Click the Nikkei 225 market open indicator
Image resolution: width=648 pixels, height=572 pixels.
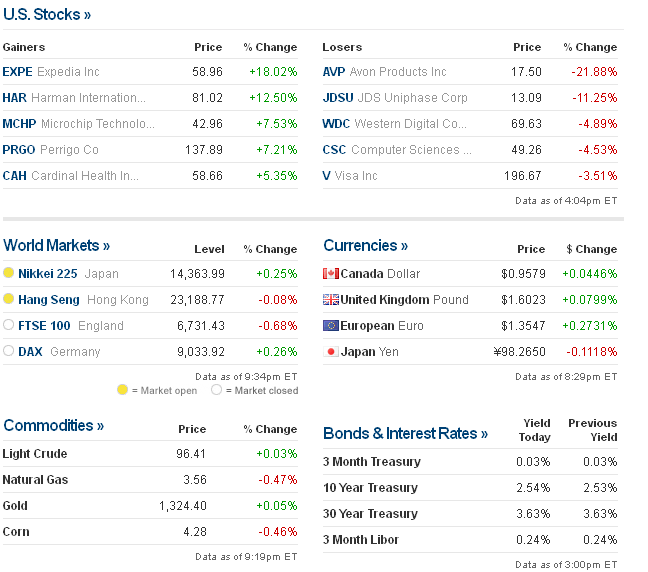[x=8, y=273]
